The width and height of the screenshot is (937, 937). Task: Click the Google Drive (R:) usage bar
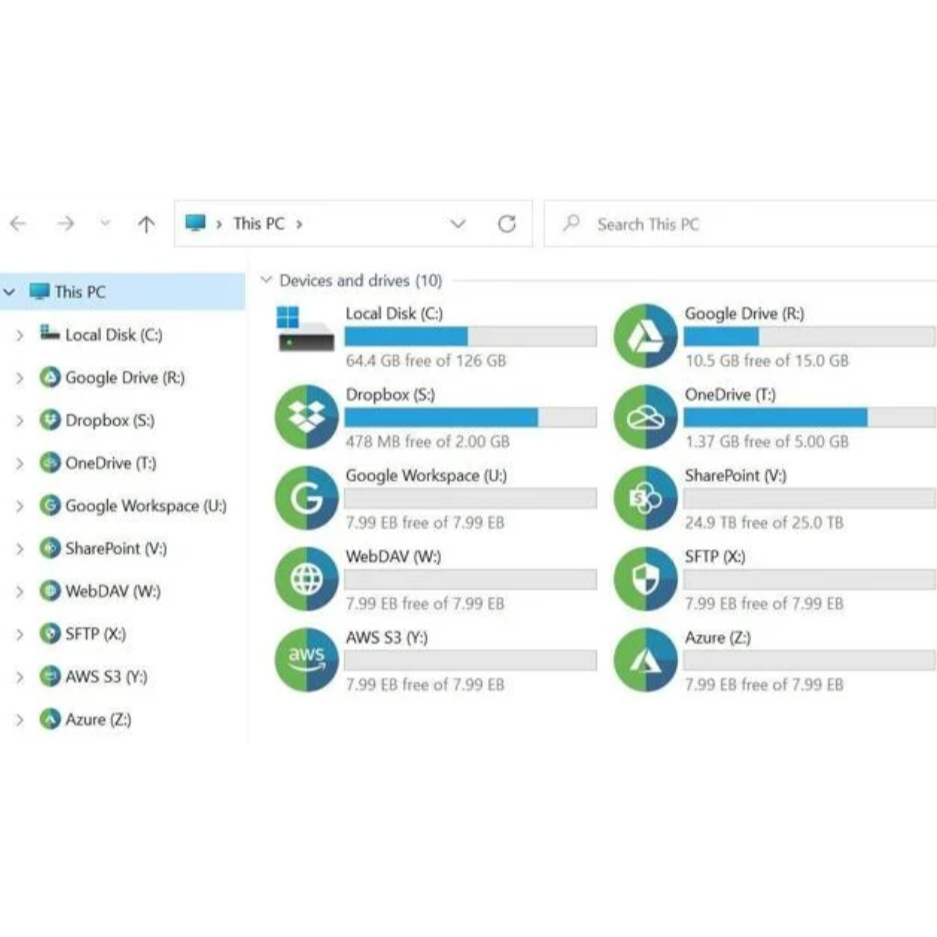[x=810, y=336]
